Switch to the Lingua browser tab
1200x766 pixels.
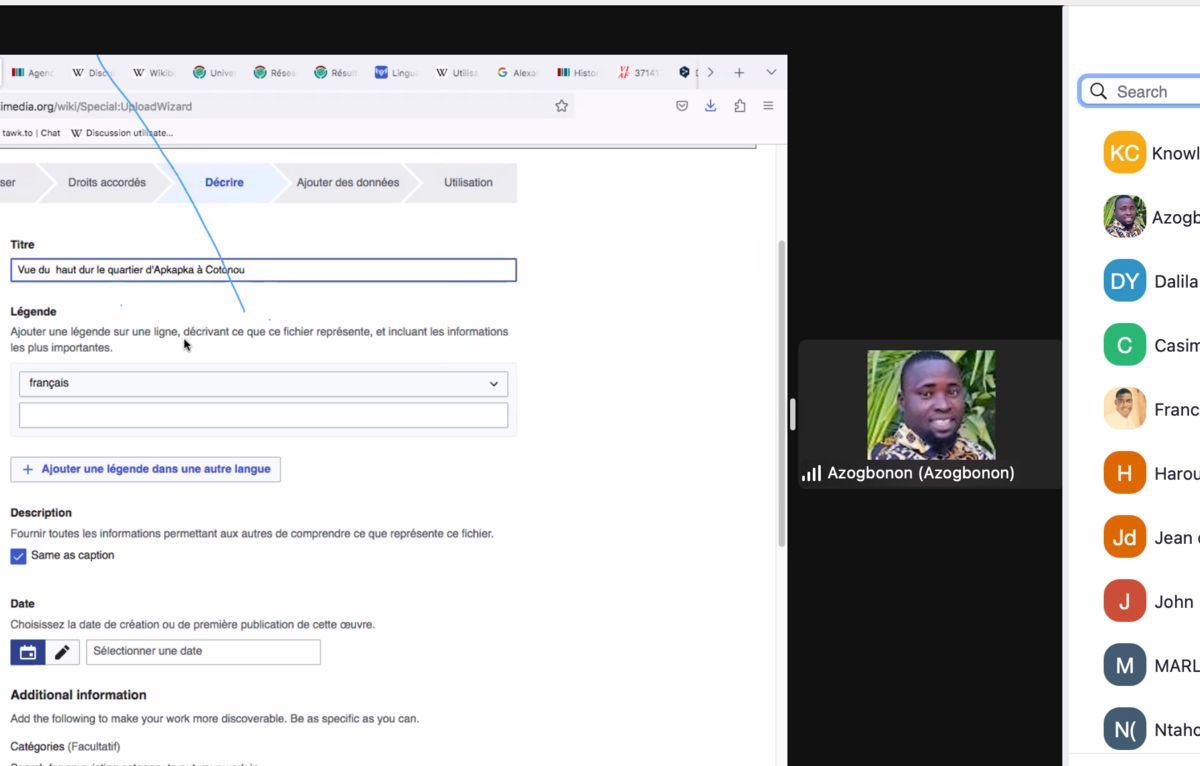(397, 73)
